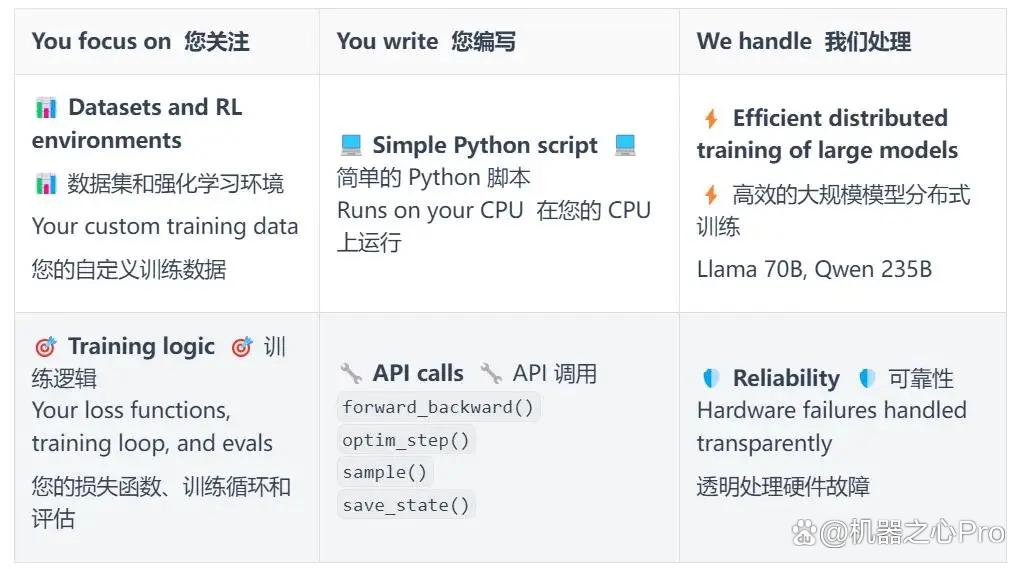1026x569 pixels.
Task: Click the save_state() code label
Action: (406, 505)
